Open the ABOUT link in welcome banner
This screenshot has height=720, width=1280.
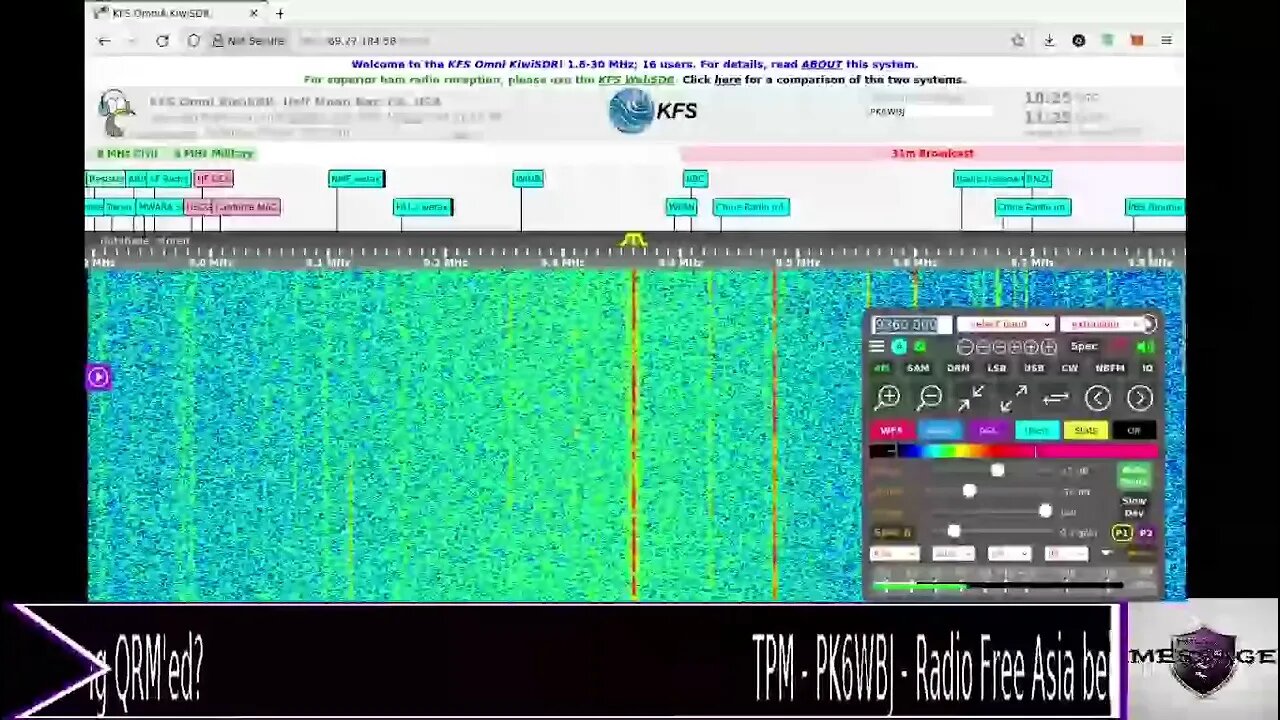(821, 64)
